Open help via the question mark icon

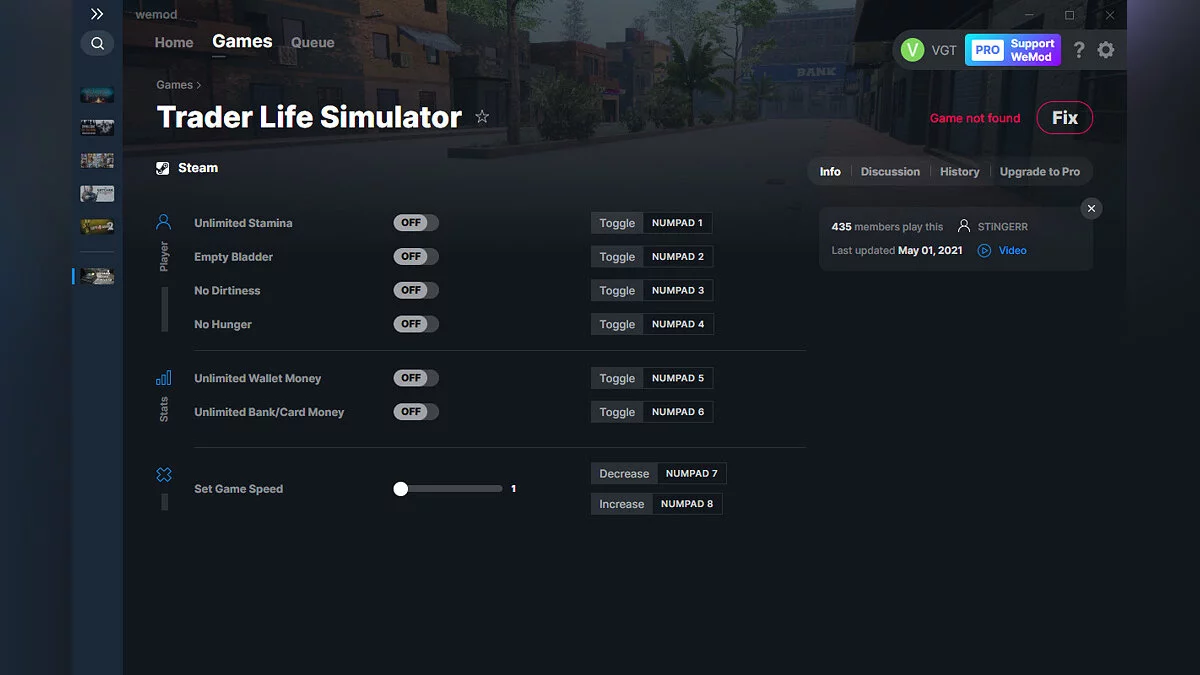pos(1078,49)
